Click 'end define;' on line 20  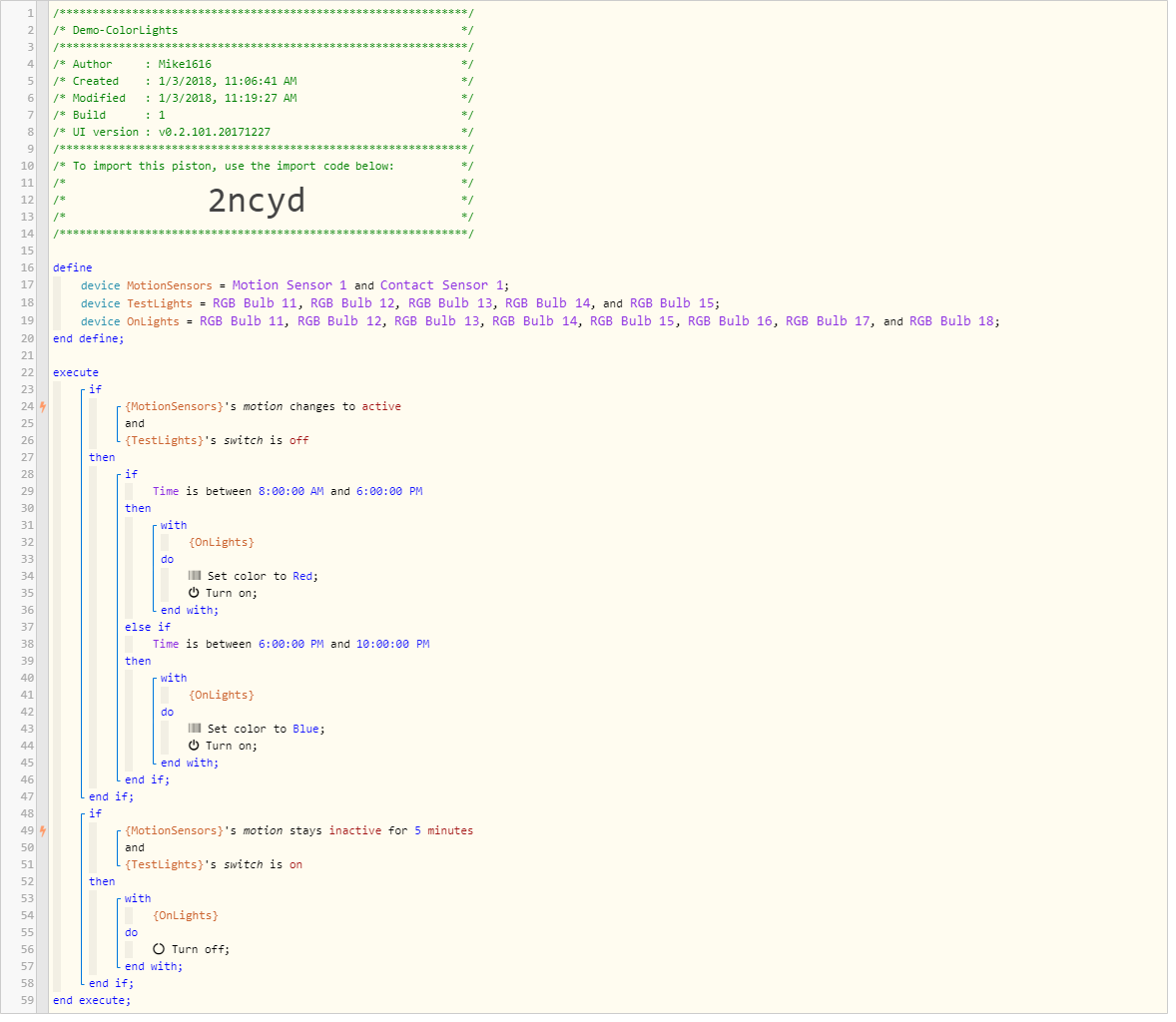click(89, 340)
